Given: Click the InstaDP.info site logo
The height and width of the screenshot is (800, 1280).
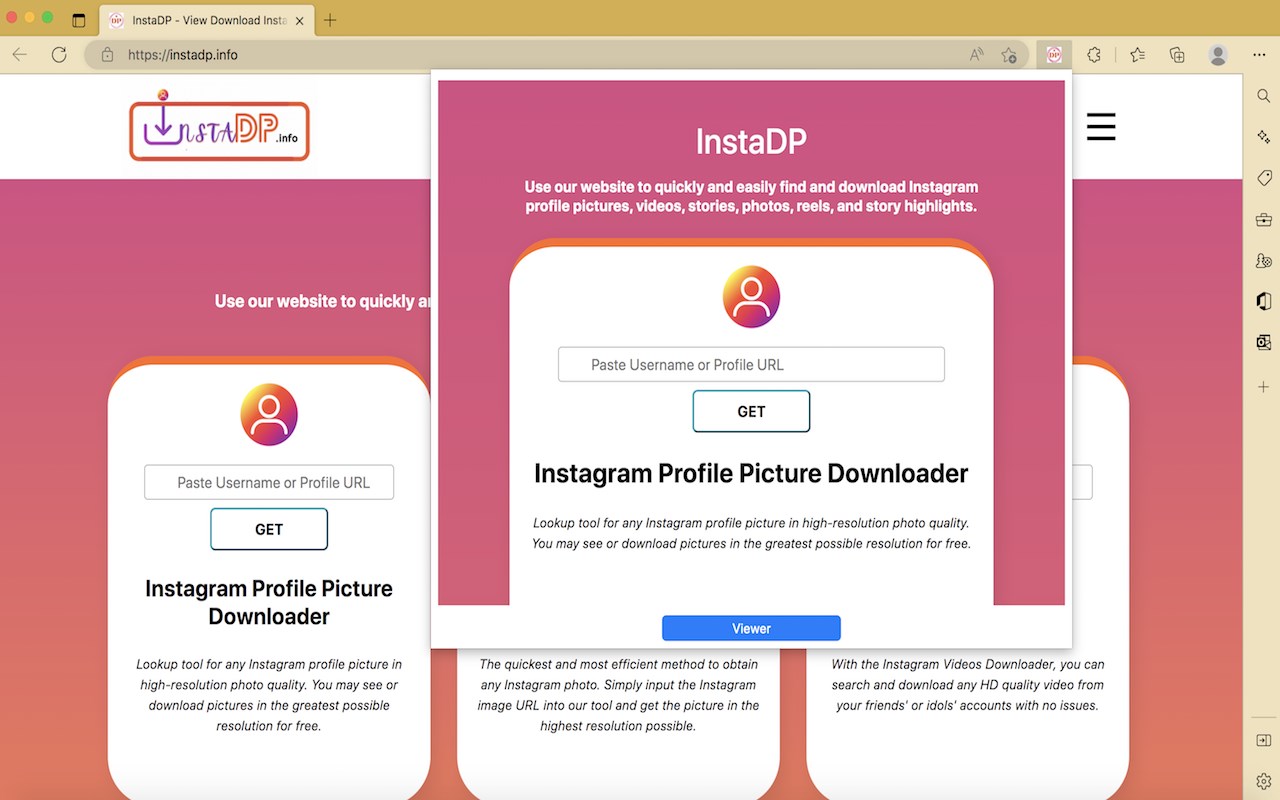Looking at the screenshot, I should click(219, 127).
